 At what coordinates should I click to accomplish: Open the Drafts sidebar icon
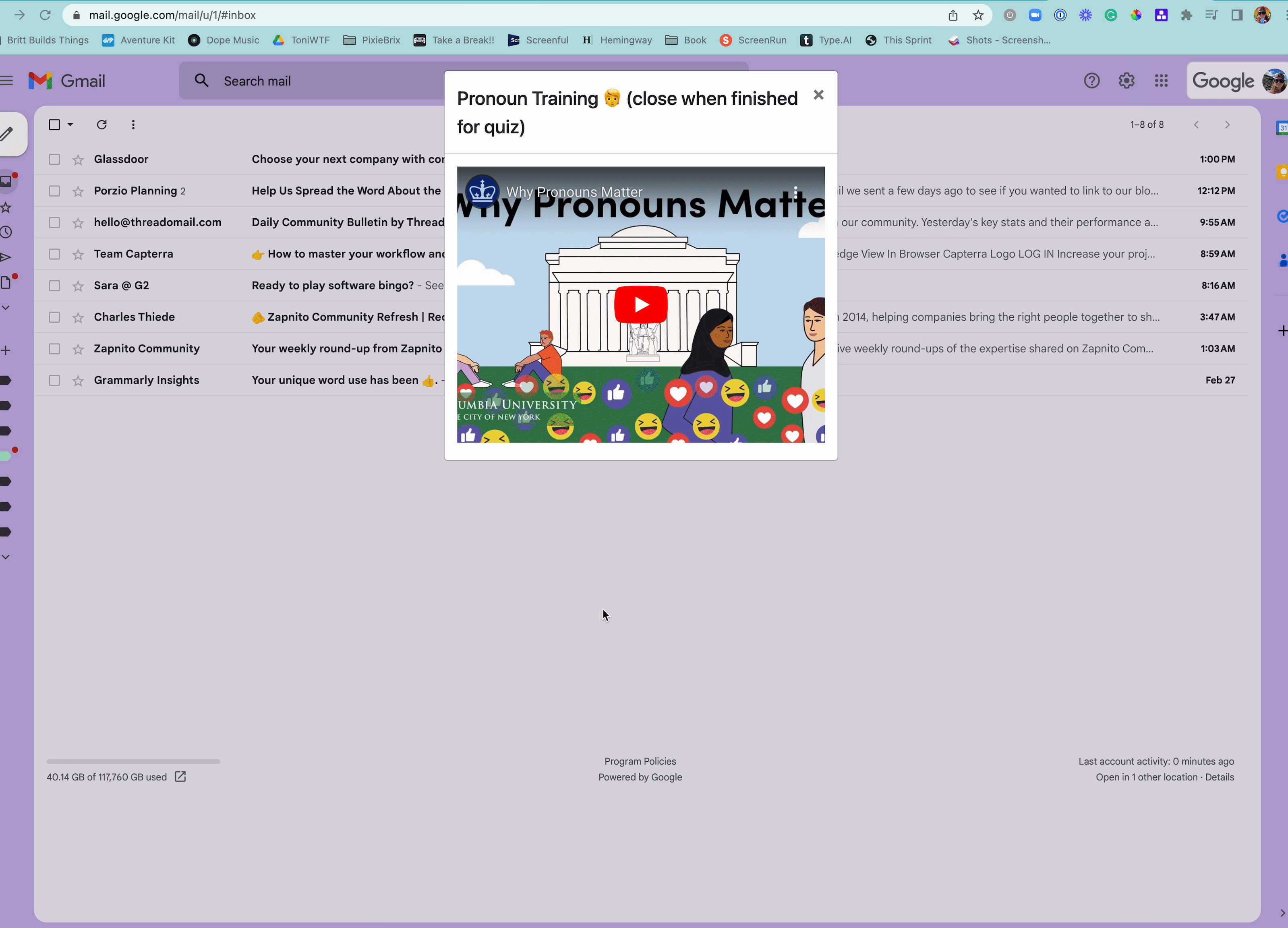coord(6,282)
